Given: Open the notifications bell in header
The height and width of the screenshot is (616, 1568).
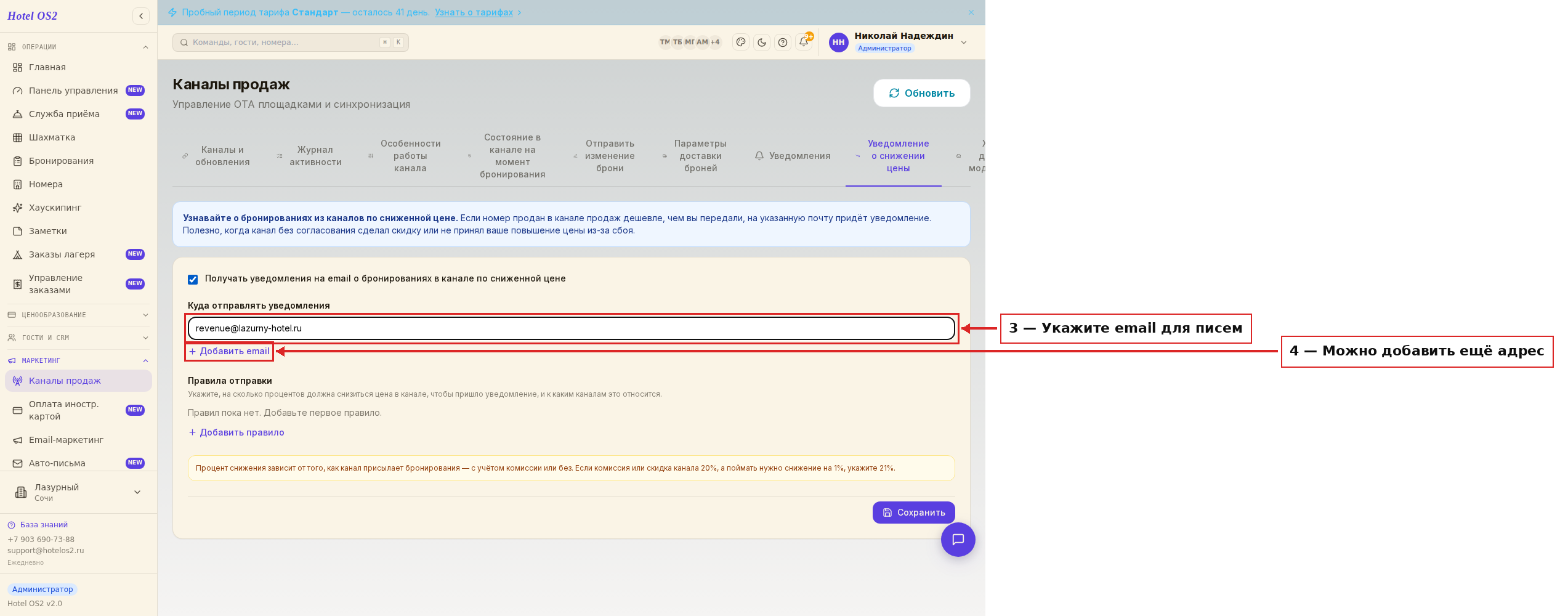Looking at the screenshot, I should (x=804, y=43).
